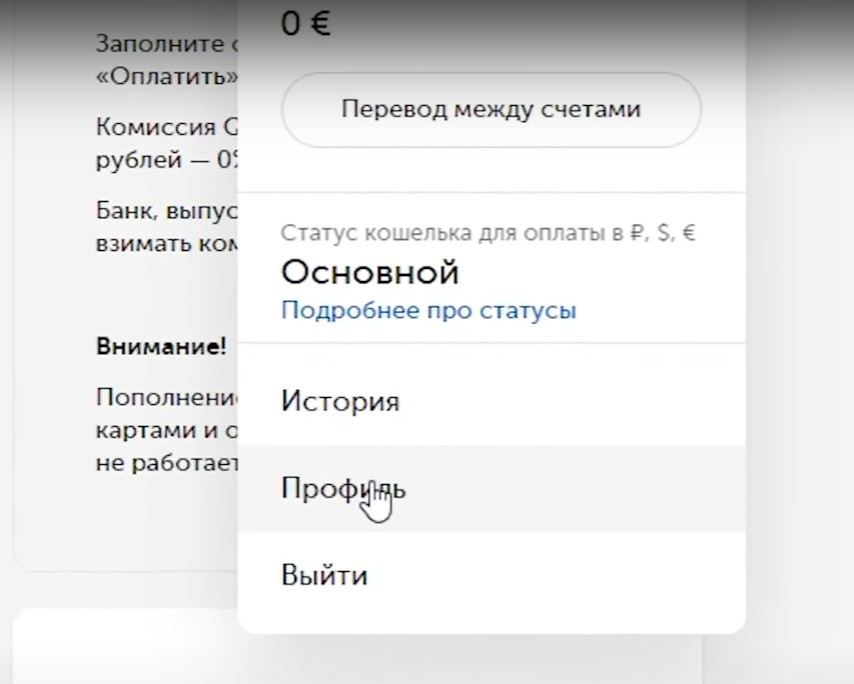Click the 'Перевод между счетами' button

[491, 109]
